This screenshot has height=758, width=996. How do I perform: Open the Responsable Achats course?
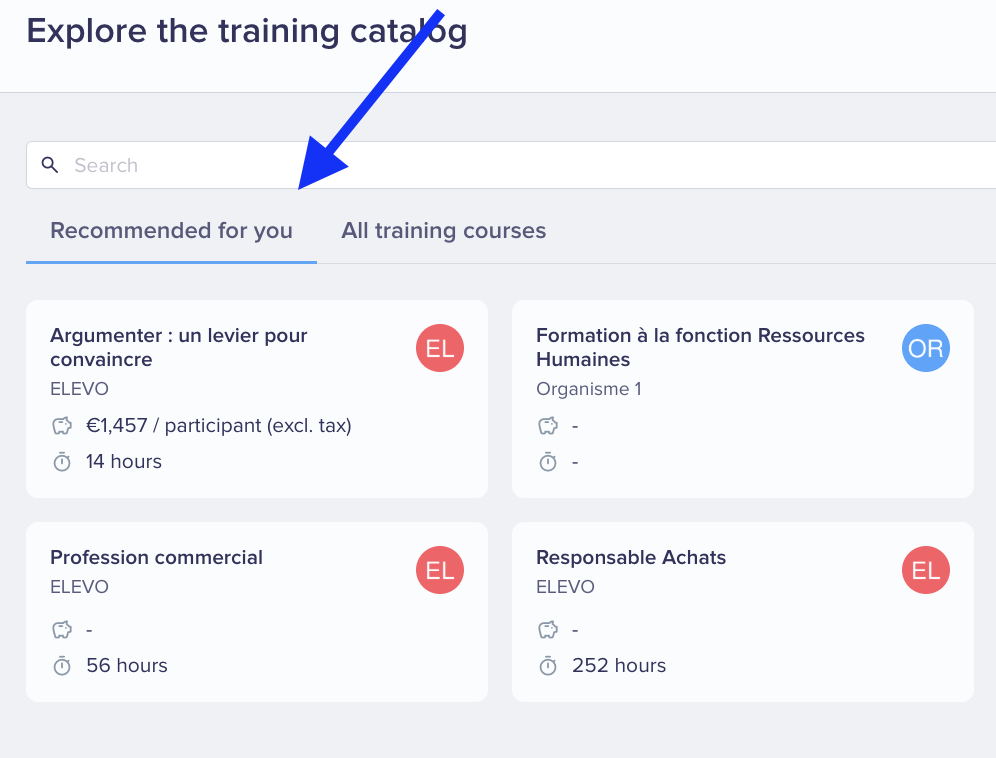coord(631,557)
